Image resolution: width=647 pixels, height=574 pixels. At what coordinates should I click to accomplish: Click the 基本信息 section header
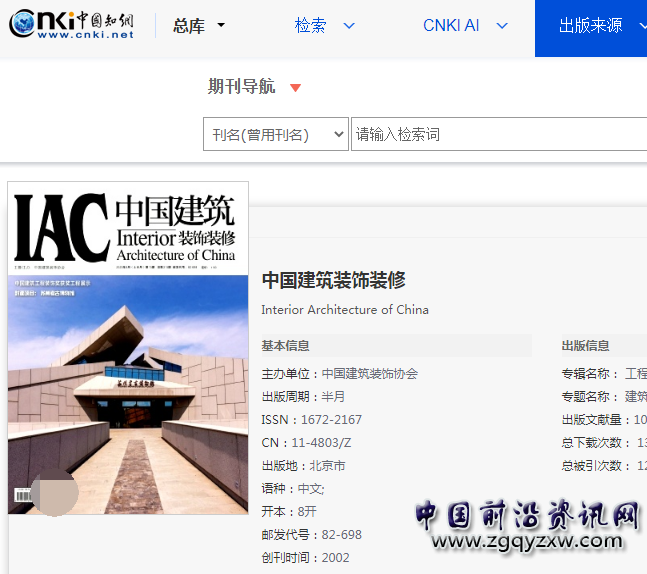tap(286, 346)
